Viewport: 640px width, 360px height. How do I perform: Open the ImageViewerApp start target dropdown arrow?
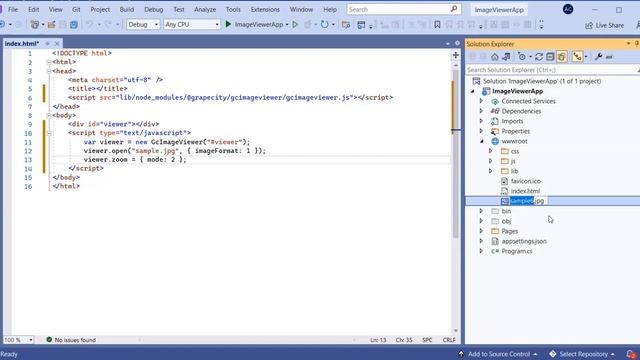coord(287,25)
